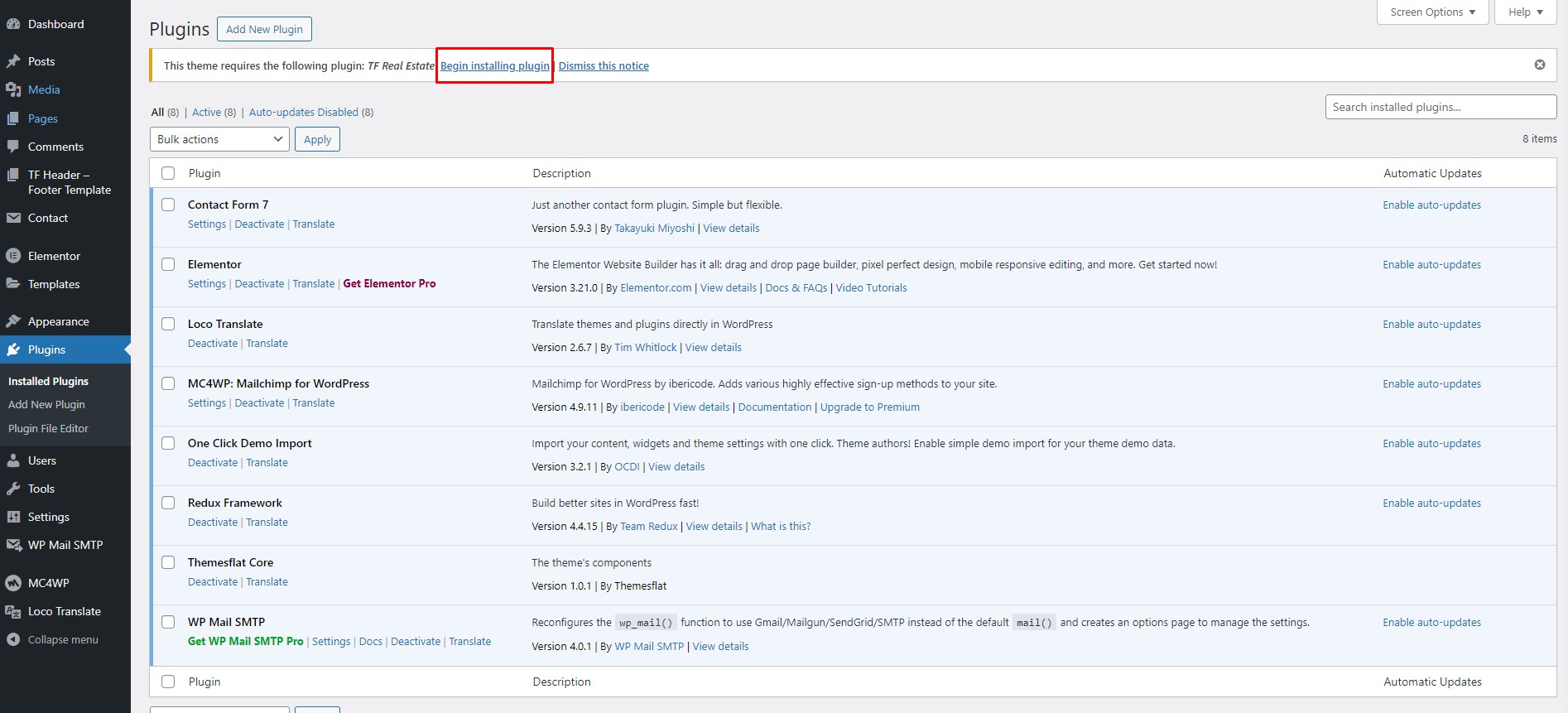Click the Media library icon in sidebar

[x=13, y=89]
